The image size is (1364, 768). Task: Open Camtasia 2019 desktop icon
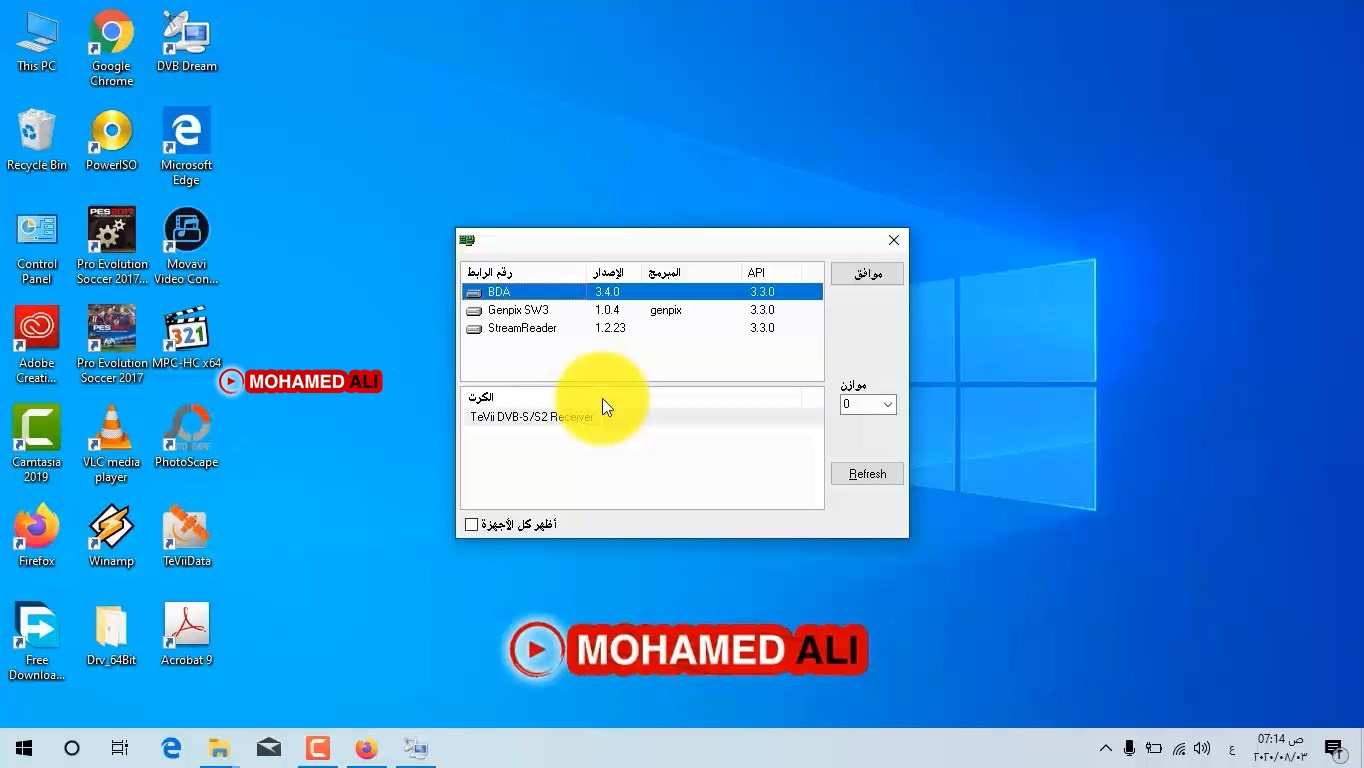point(37,445)
